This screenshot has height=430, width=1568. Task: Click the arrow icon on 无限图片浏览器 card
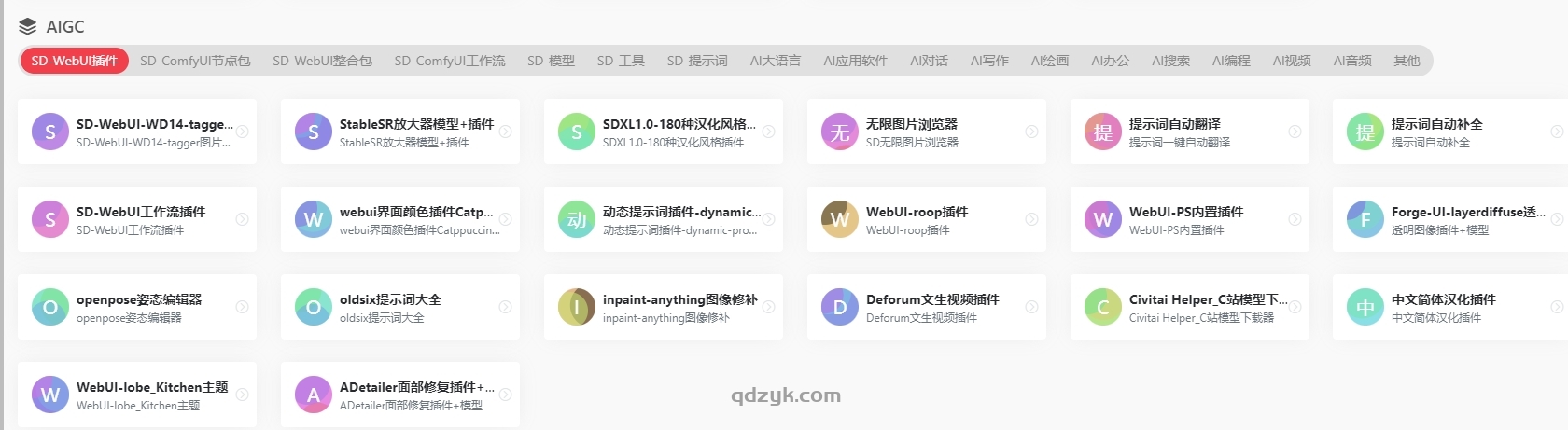pos(1032,132)
